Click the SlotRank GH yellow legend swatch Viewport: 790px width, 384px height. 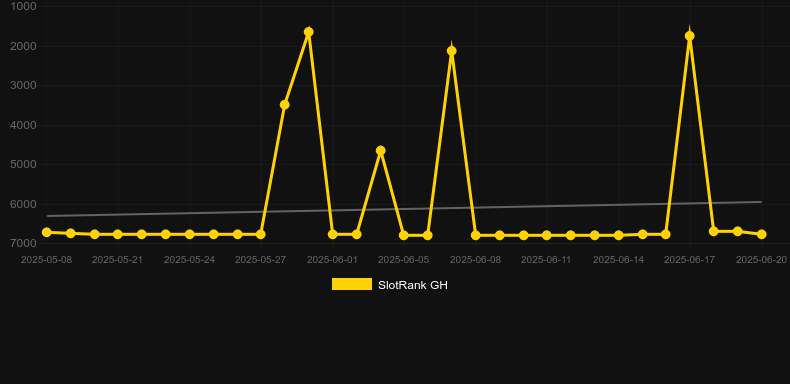tap(352, 284)
